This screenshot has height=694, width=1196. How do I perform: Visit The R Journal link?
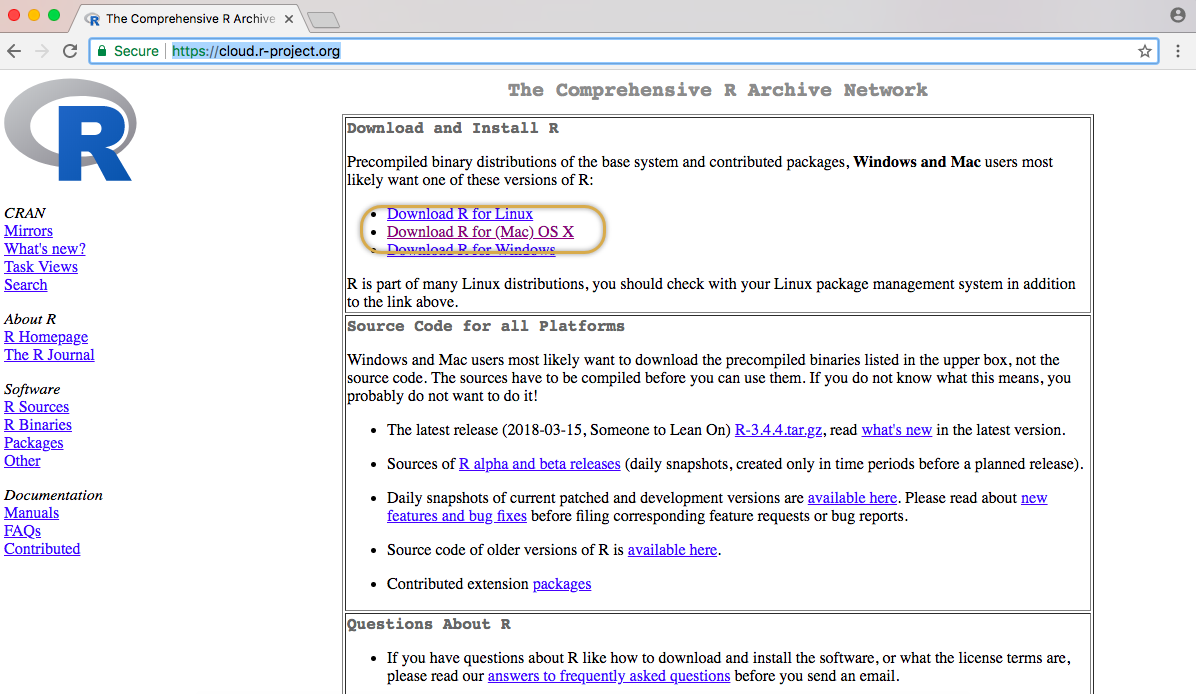(49, 355)
